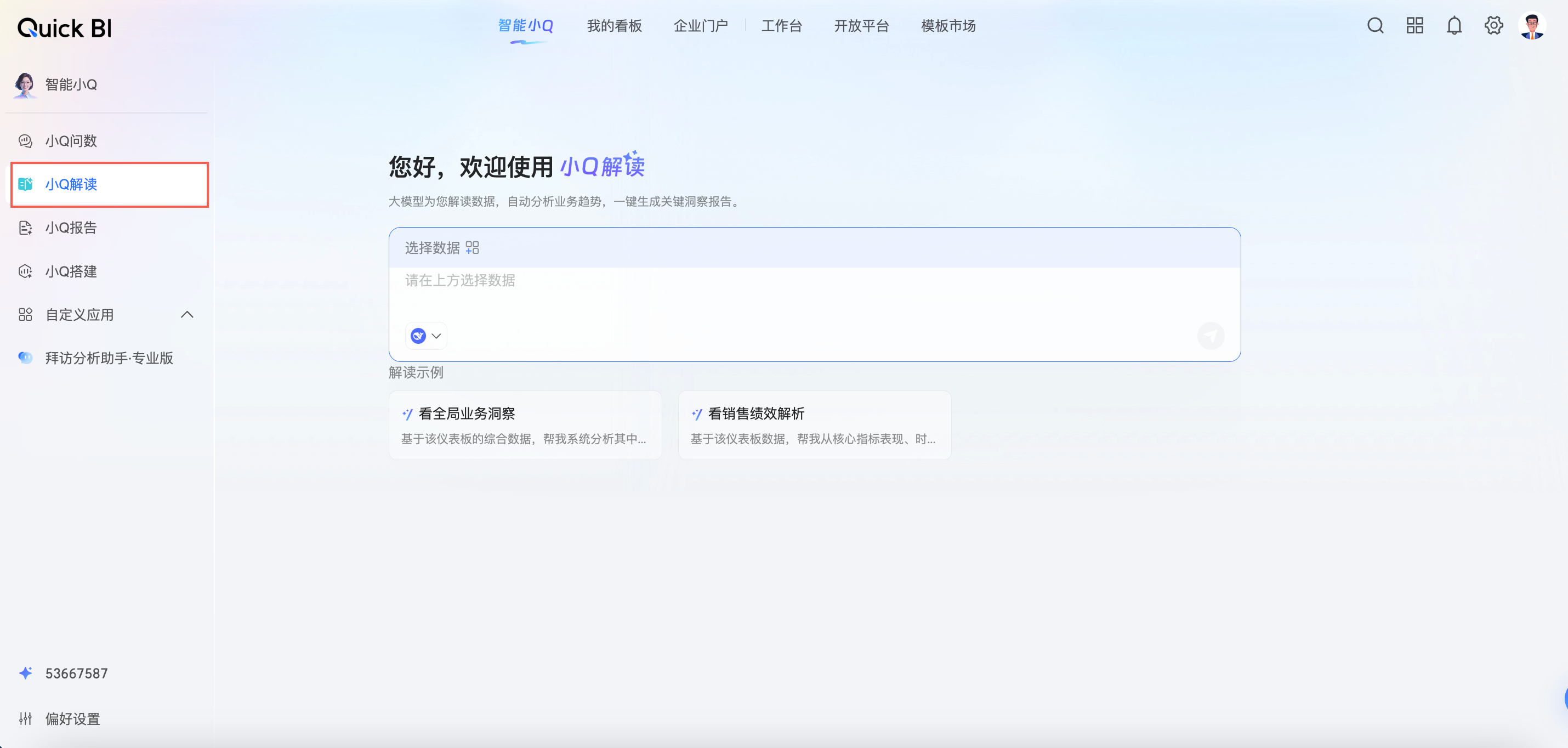The width and height of the screenshot is (1568, 748).
Task: Click the 小Q问数 chat icon
Action: (25, 141)
